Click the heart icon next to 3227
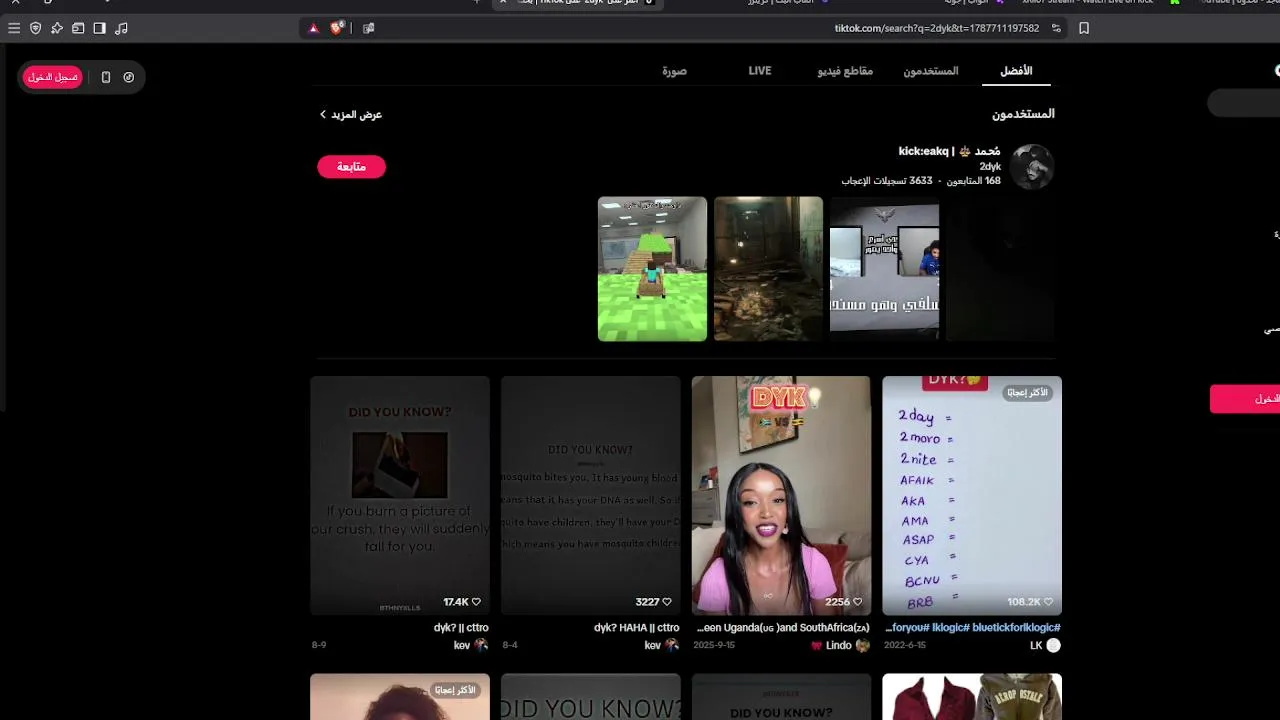This screenshot has width=1280, height=720. [667, 602]
